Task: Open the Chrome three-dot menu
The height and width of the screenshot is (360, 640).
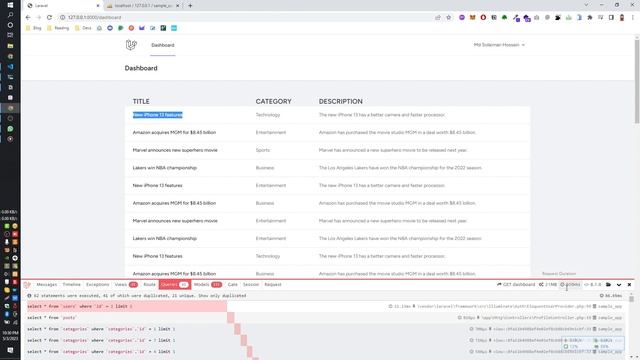Action: 633,18
